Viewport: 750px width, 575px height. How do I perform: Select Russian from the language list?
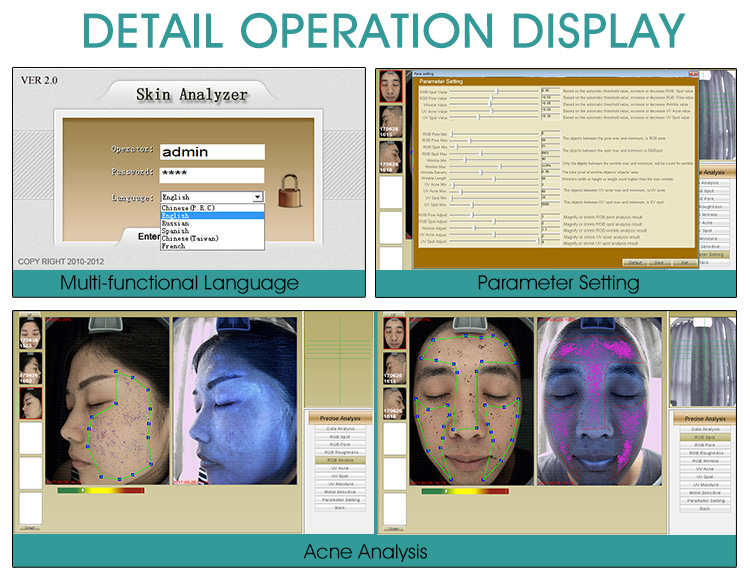[177, 224]
